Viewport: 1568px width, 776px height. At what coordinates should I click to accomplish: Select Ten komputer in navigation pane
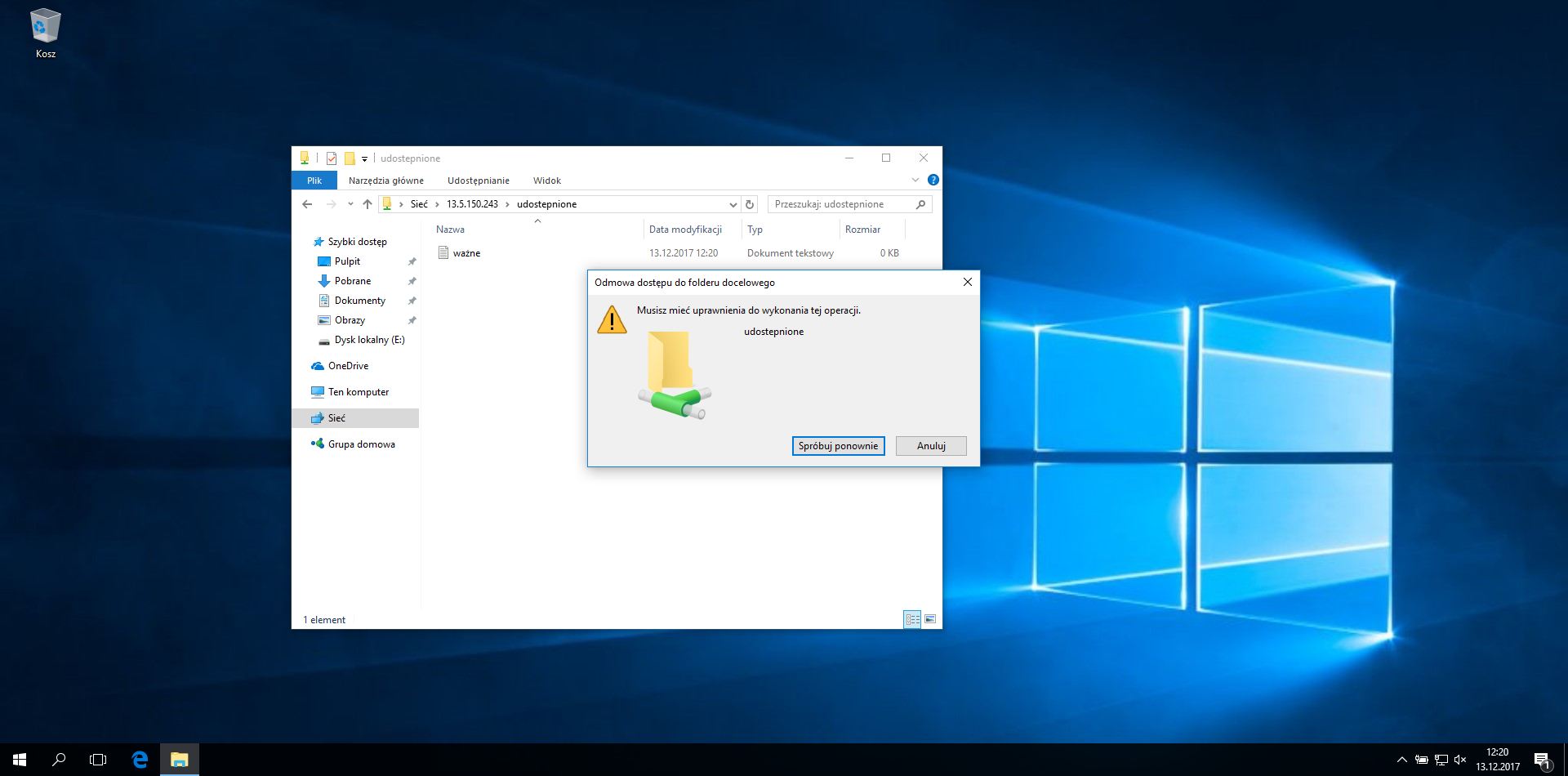click(x=358, y=392)
